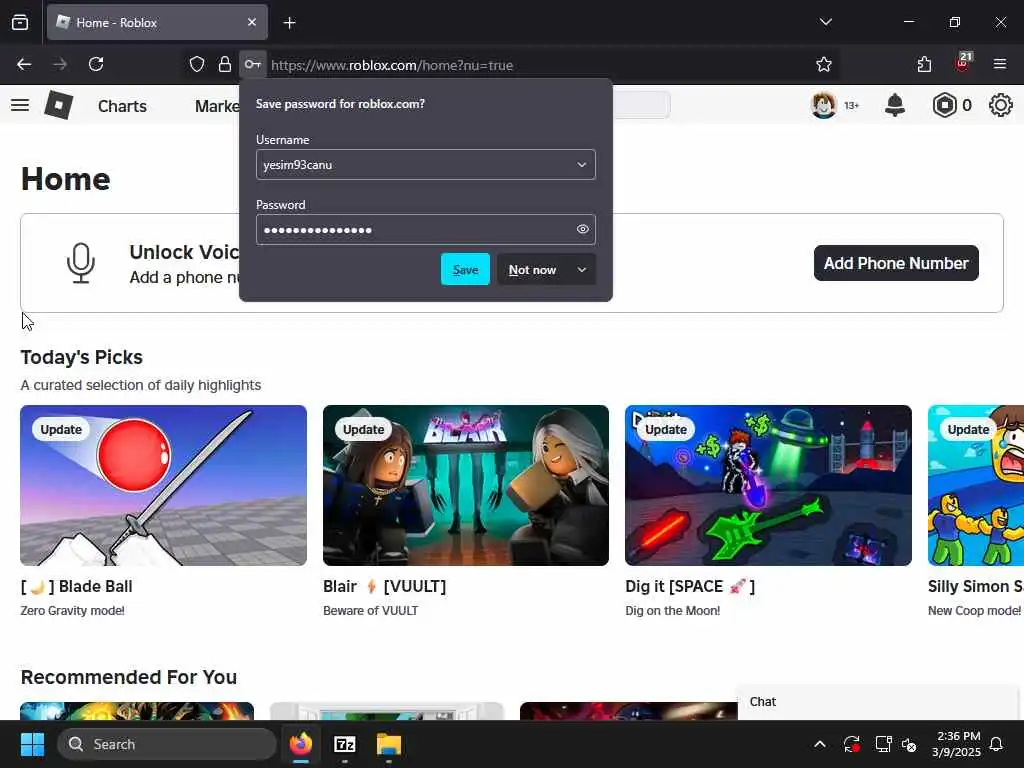This screenshot has width=1024, height=768.
Task: Show hidden system tray icons
Action: (820, 744)
